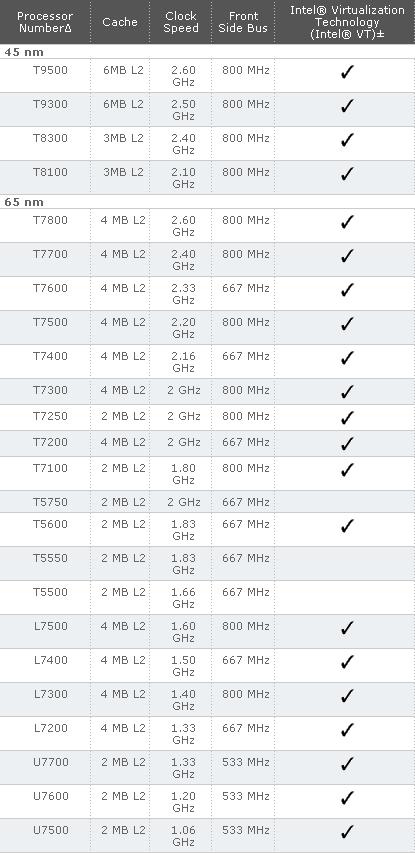415x853 pixels.
Task: Click the checkmark in the U7500 row
Action: (x=347, y=832)
